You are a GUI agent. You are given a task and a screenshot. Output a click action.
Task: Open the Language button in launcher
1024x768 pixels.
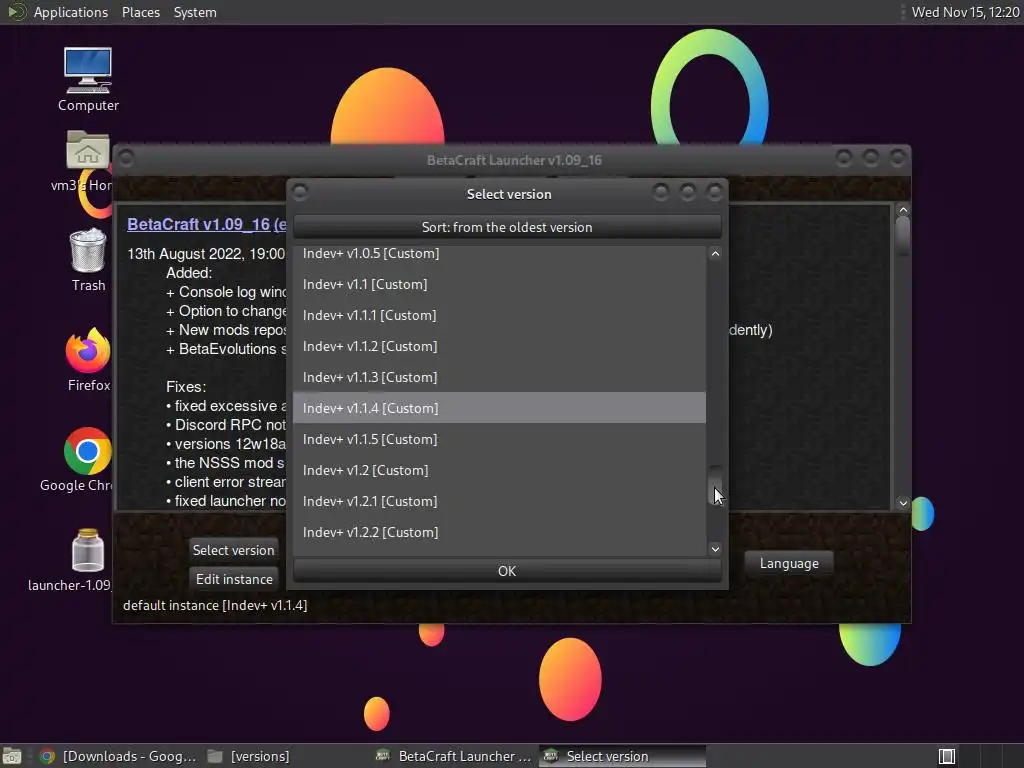point(789,563)
